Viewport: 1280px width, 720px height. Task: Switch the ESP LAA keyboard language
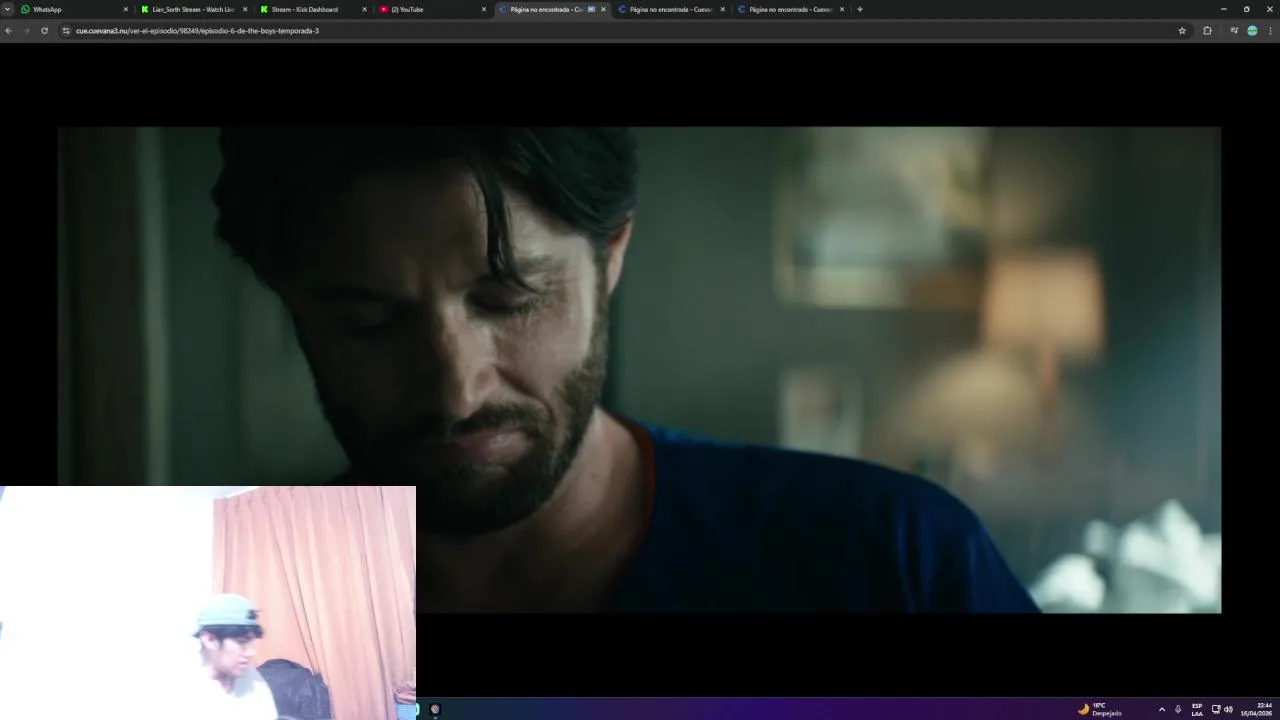1197,709
